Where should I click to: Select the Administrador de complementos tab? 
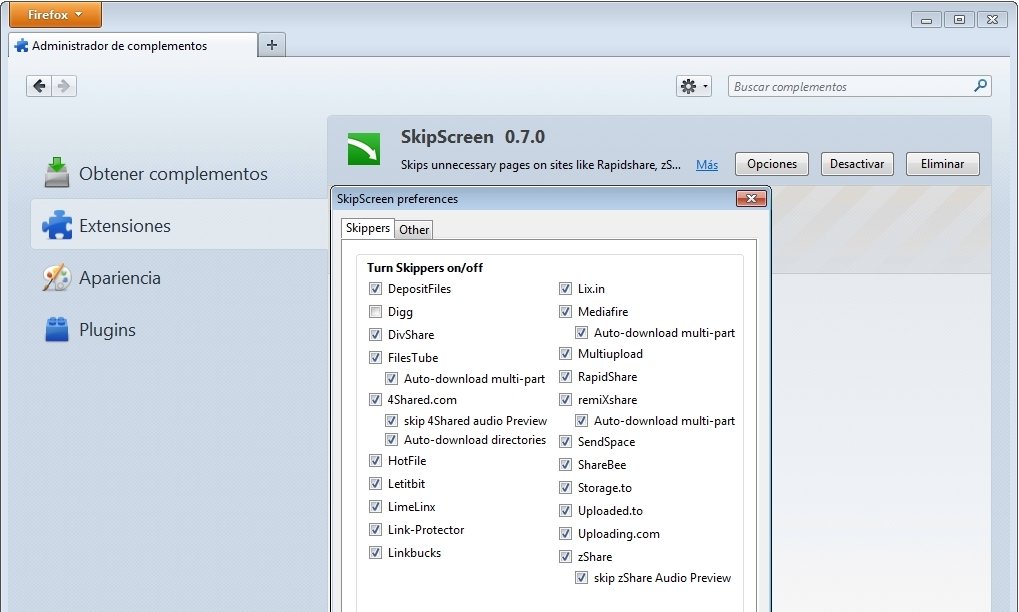tap(133, 45)
